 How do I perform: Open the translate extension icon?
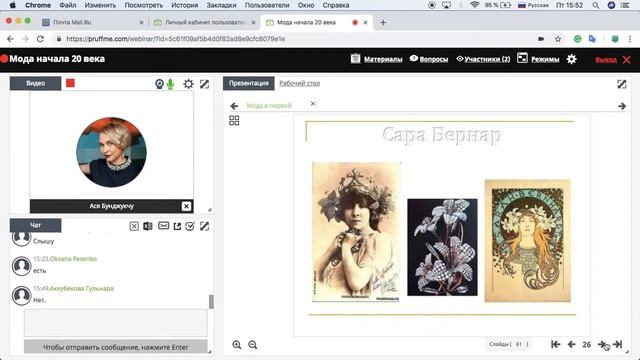(x=592, y=39)
